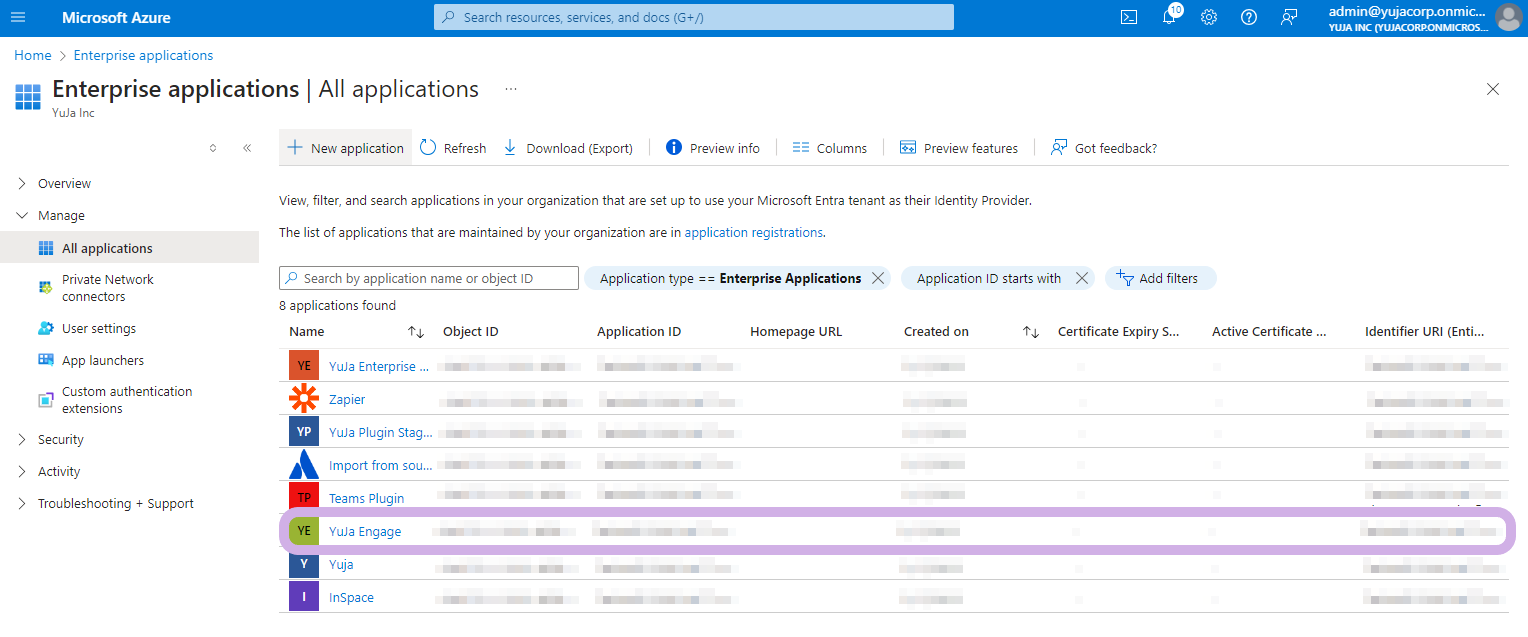The width and height of the screenshot is (1528, 637).
Task: Select User settings in the sidebar
Action: (98, 328)
